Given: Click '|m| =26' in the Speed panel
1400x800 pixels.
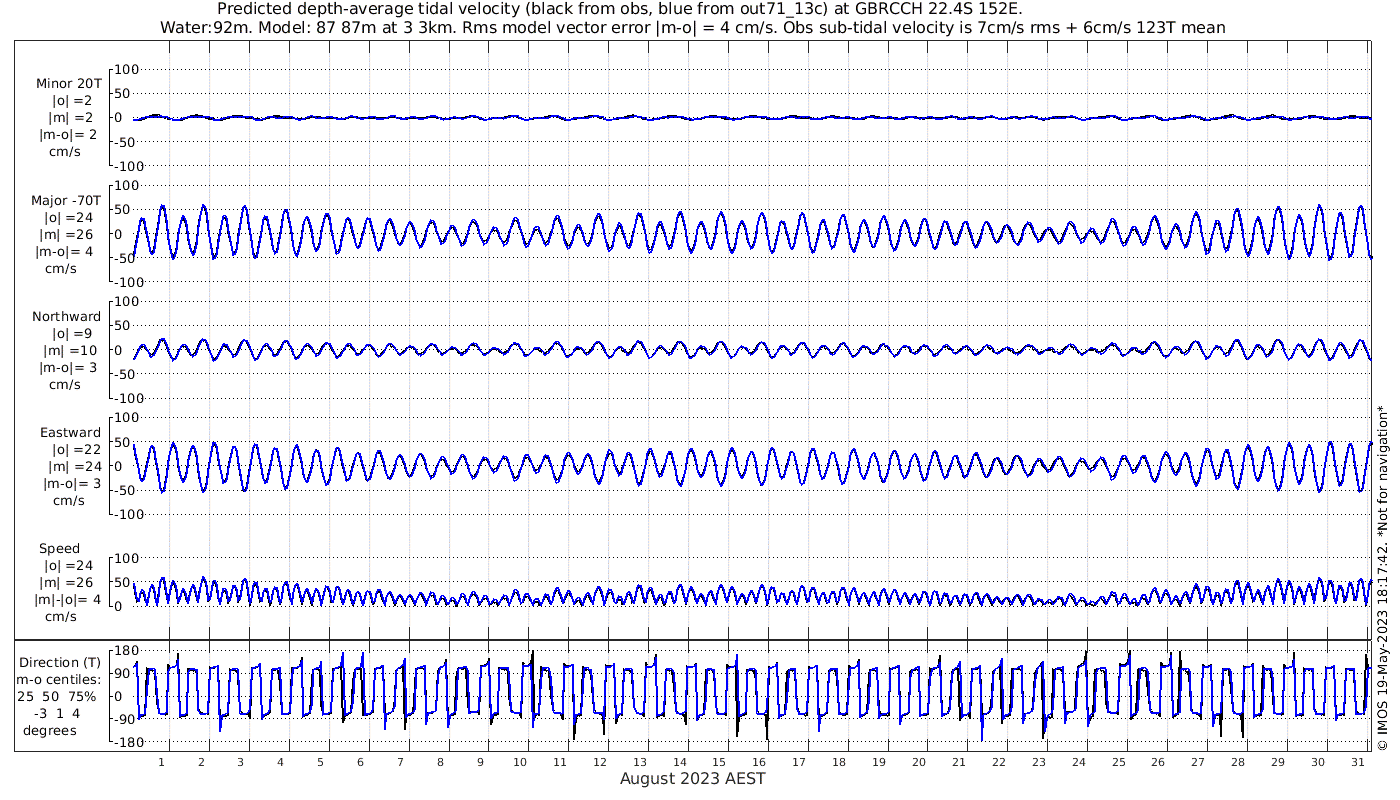Looking at the screenshot, I should point(70,583).
